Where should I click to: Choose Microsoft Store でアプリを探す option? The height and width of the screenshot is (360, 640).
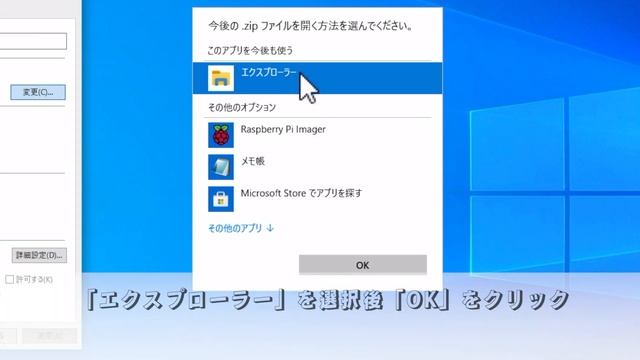click(301, 193)
